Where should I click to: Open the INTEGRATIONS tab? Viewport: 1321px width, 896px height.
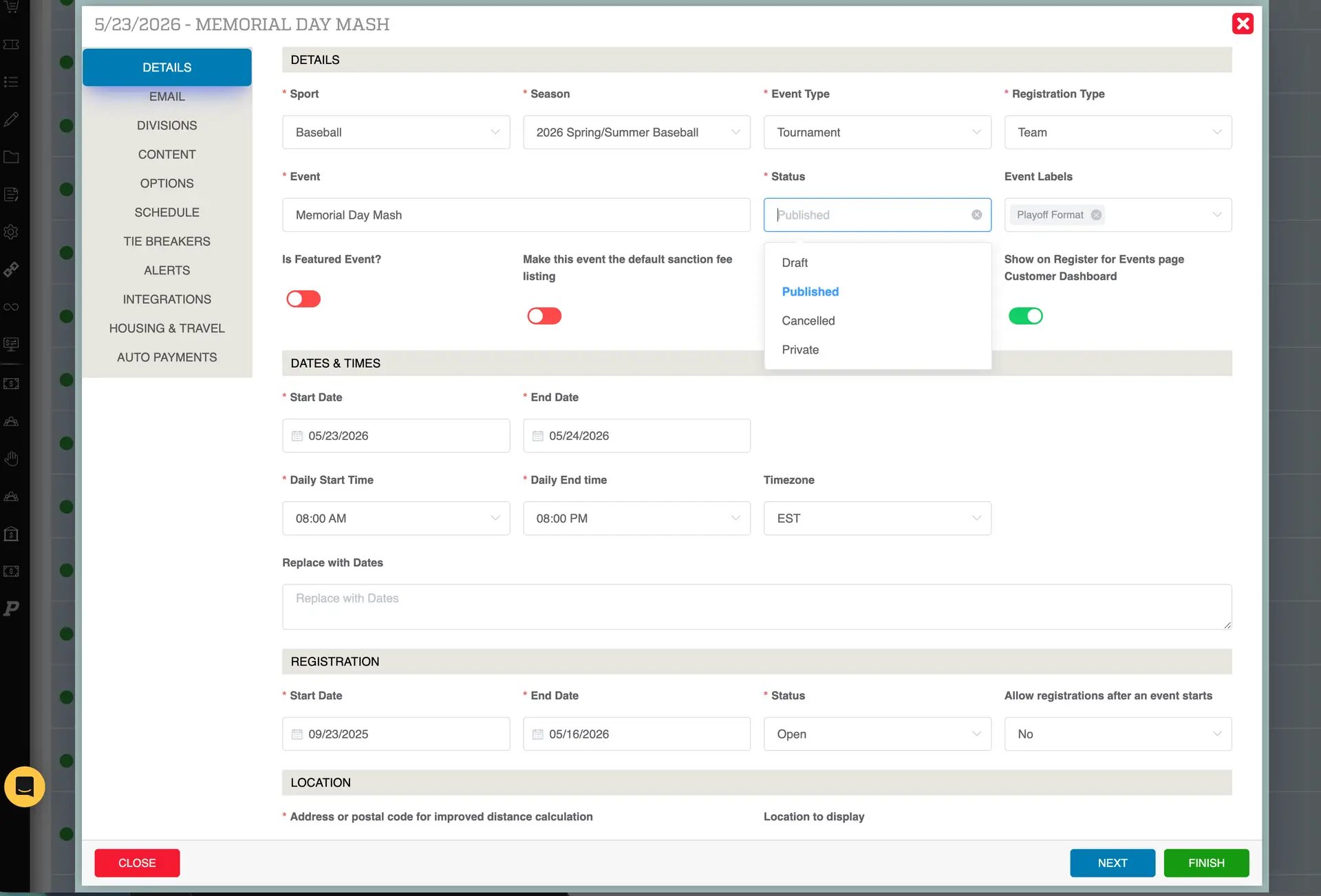click(x=167, y=299)
